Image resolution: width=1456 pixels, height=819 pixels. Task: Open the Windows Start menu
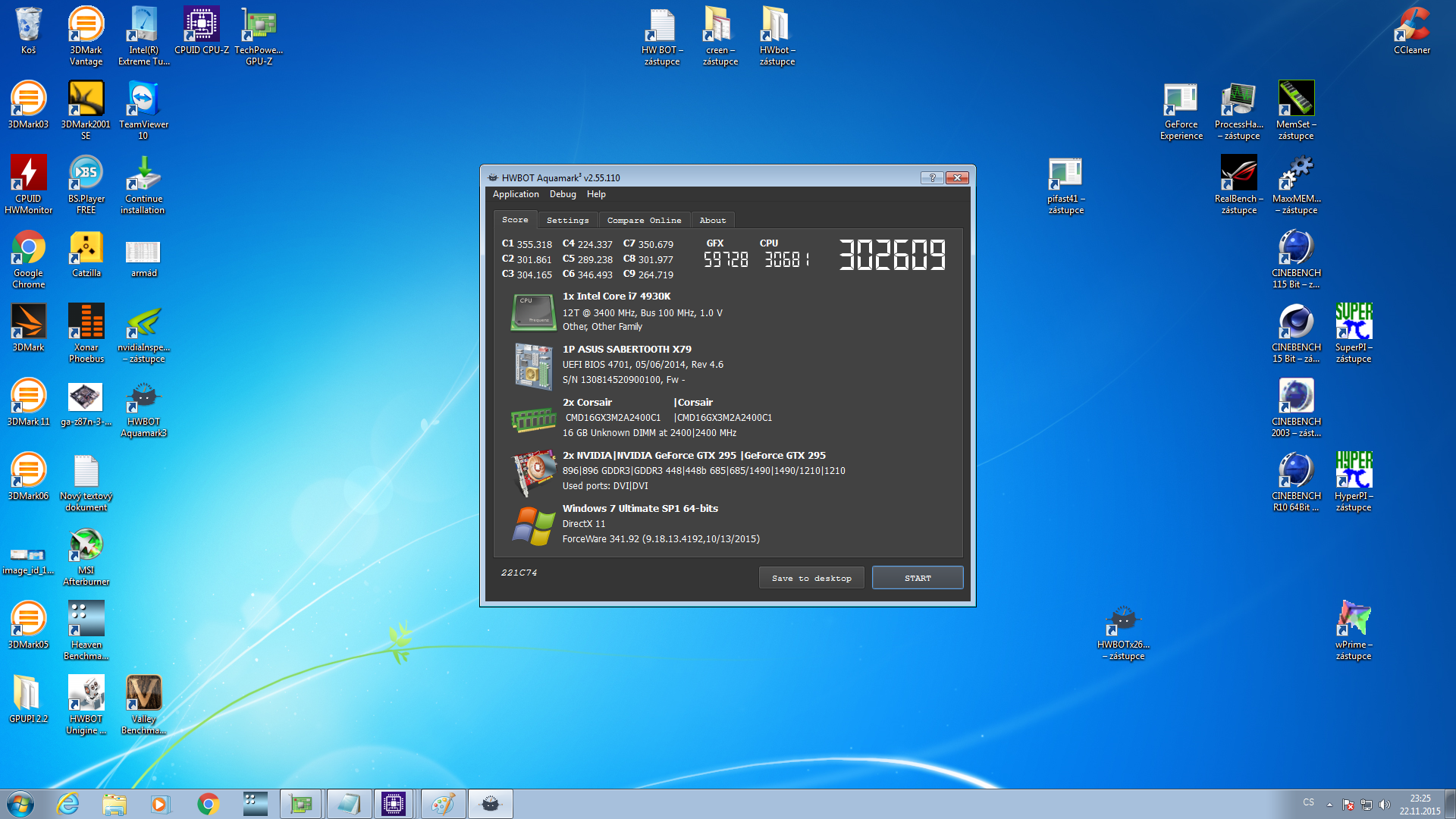click(20, 804)
